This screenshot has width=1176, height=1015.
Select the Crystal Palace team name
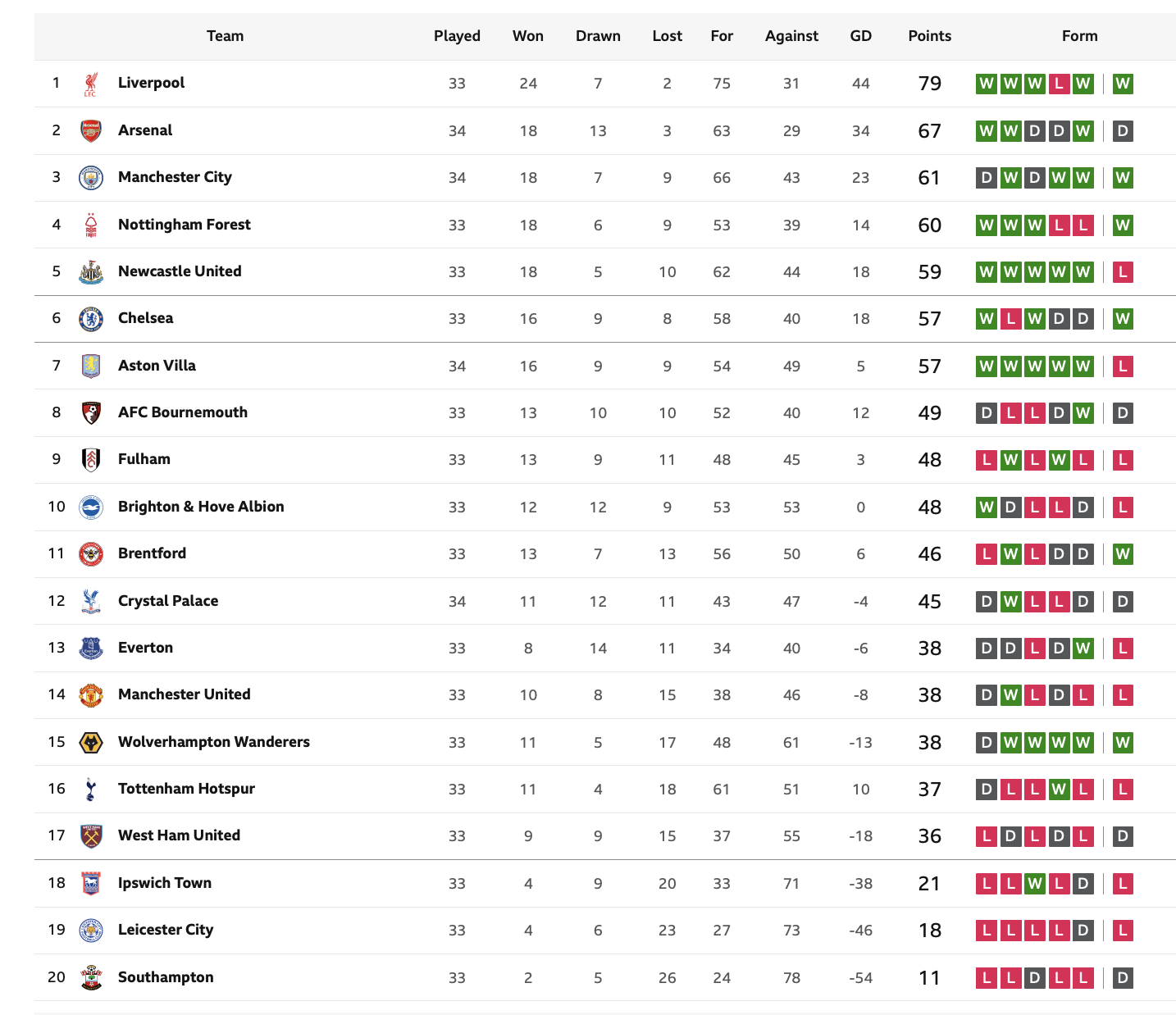coord(168,601)
